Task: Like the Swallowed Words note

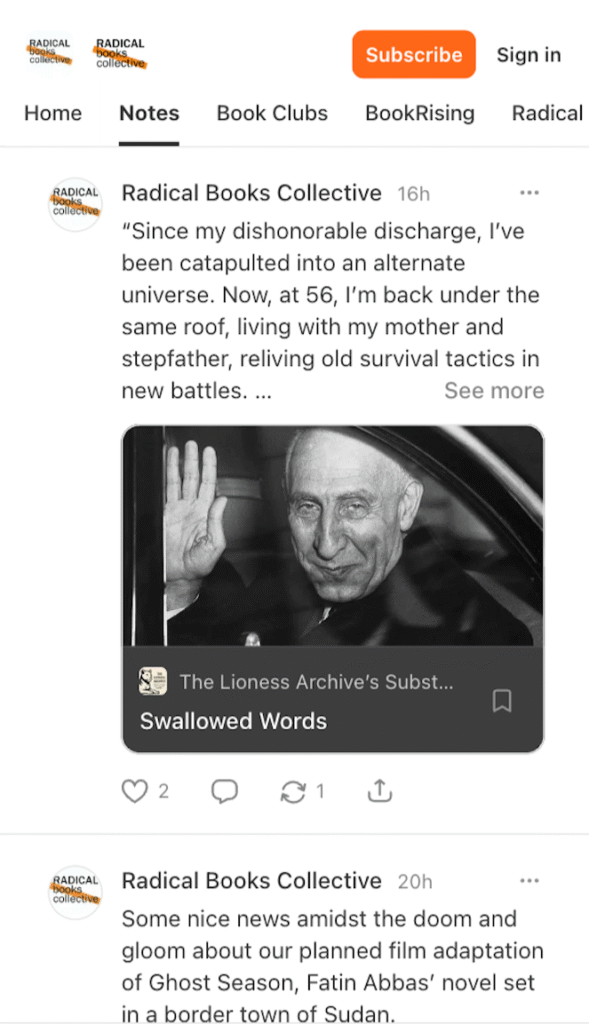Action: 135,792
